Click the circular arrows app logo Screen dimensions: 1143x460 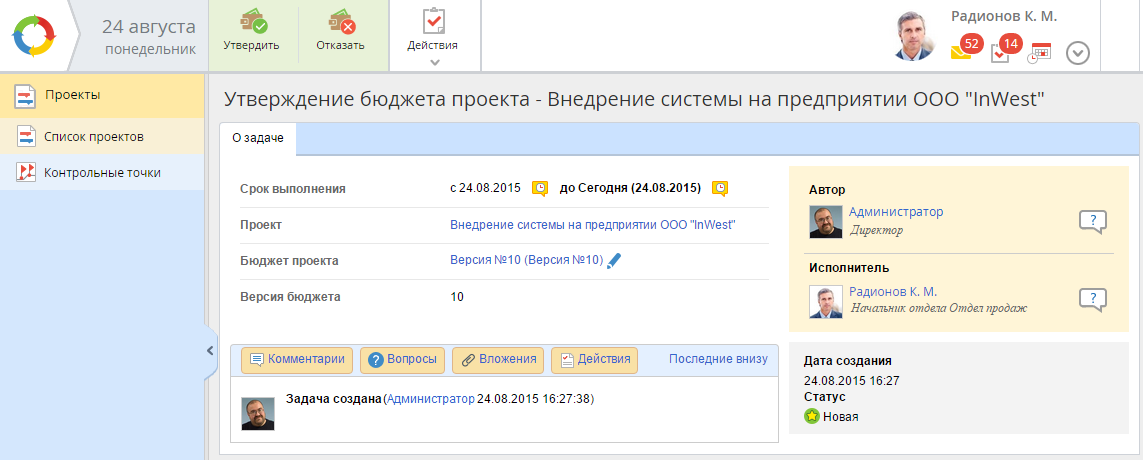[x=34, y=35]
